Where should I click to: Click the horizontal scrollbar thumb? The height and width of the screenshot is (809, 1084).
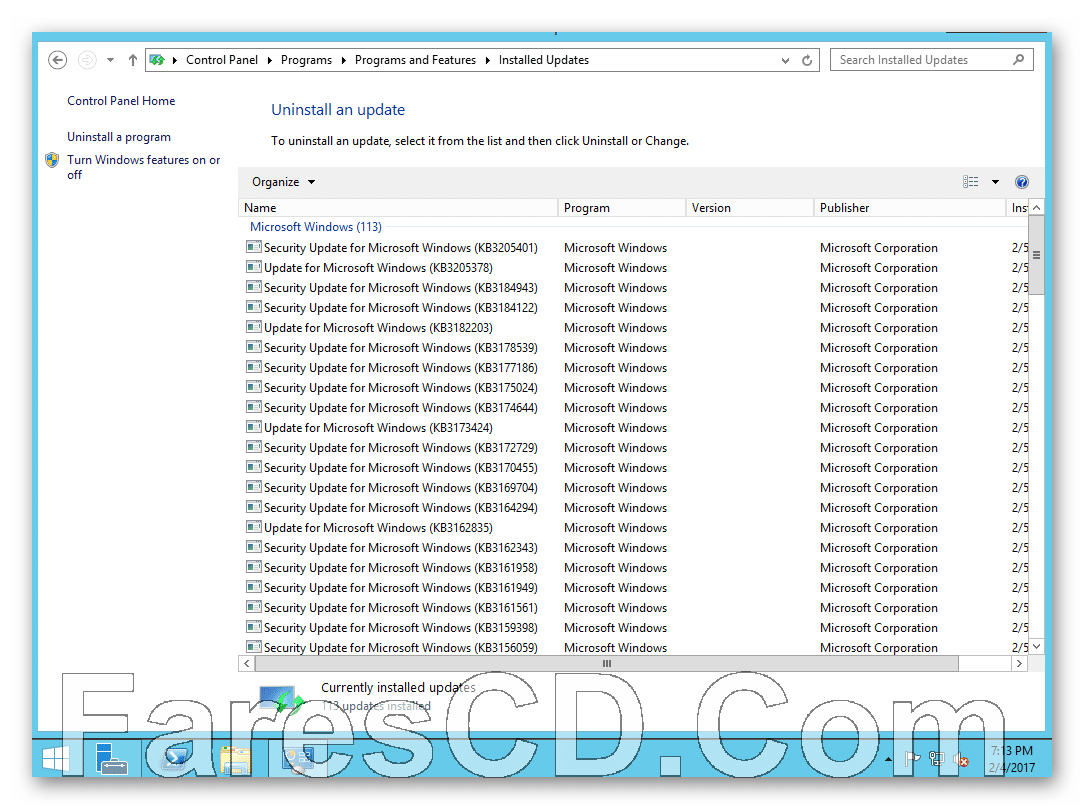[x=606, y=664]
